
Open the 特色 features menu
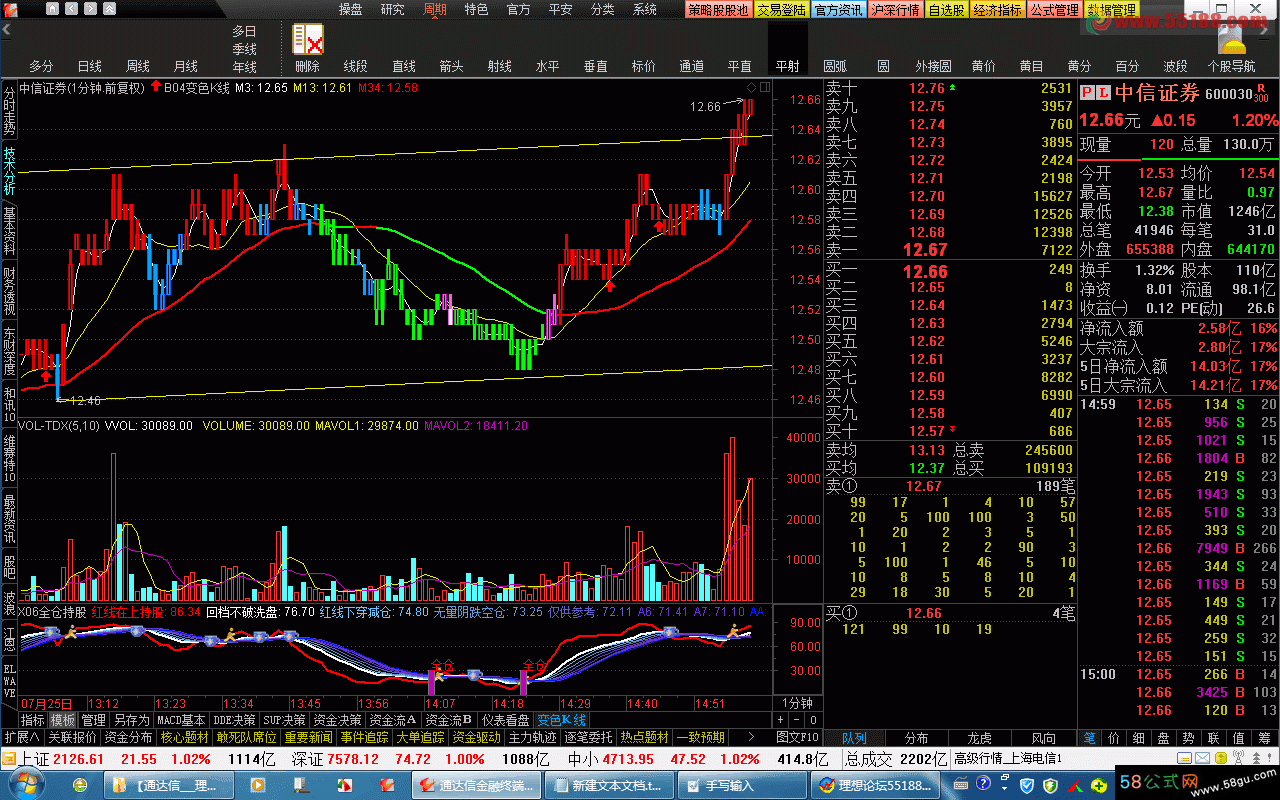[x=477, y=10]
